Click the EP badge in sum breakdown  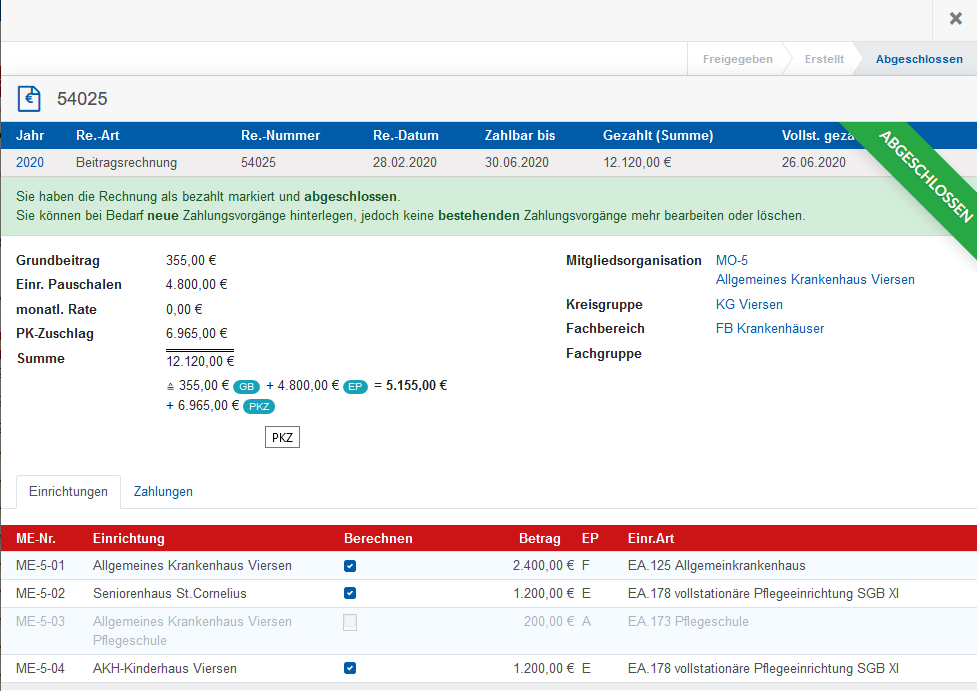click(355, 386)
